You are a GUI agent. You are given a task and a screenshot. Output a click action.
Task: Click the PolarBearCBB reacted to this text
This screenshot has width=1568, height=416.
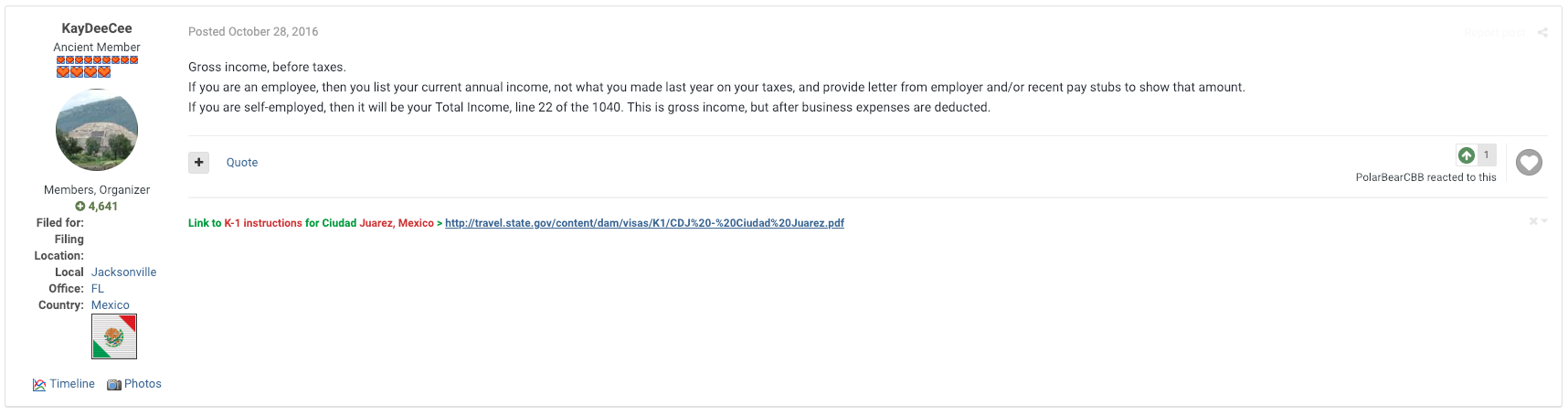1425,177
